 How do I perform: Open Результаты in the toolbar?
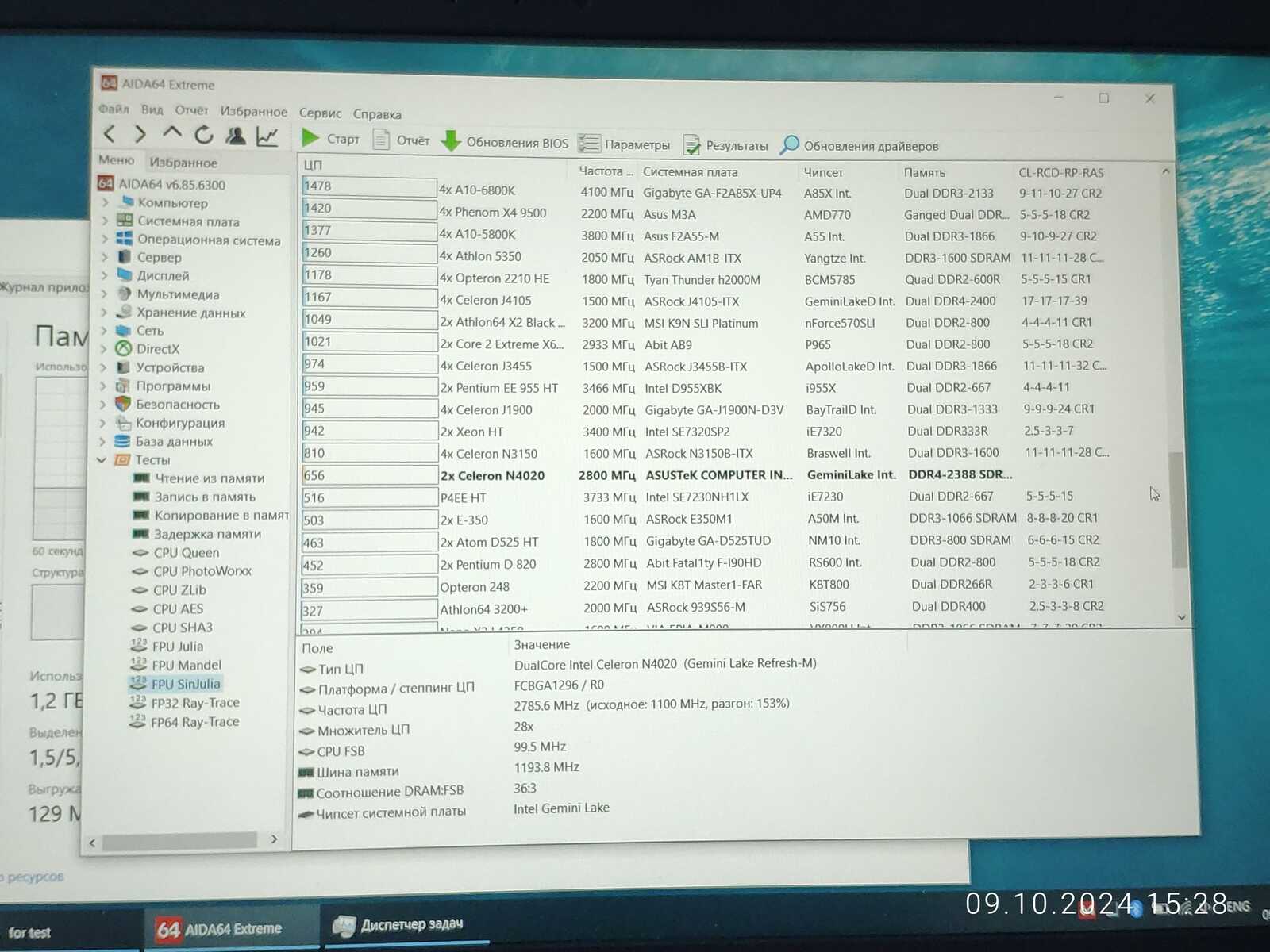[x=726, y=145]
